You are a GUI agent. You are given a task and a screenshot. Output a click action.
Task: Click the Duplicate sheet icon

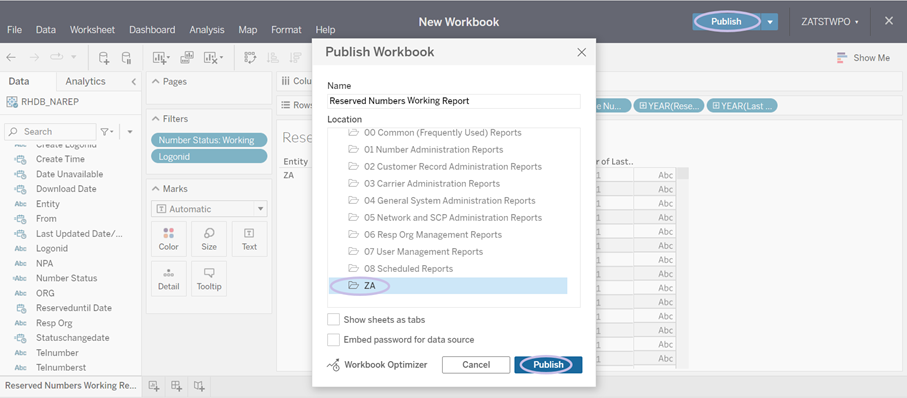187,57
